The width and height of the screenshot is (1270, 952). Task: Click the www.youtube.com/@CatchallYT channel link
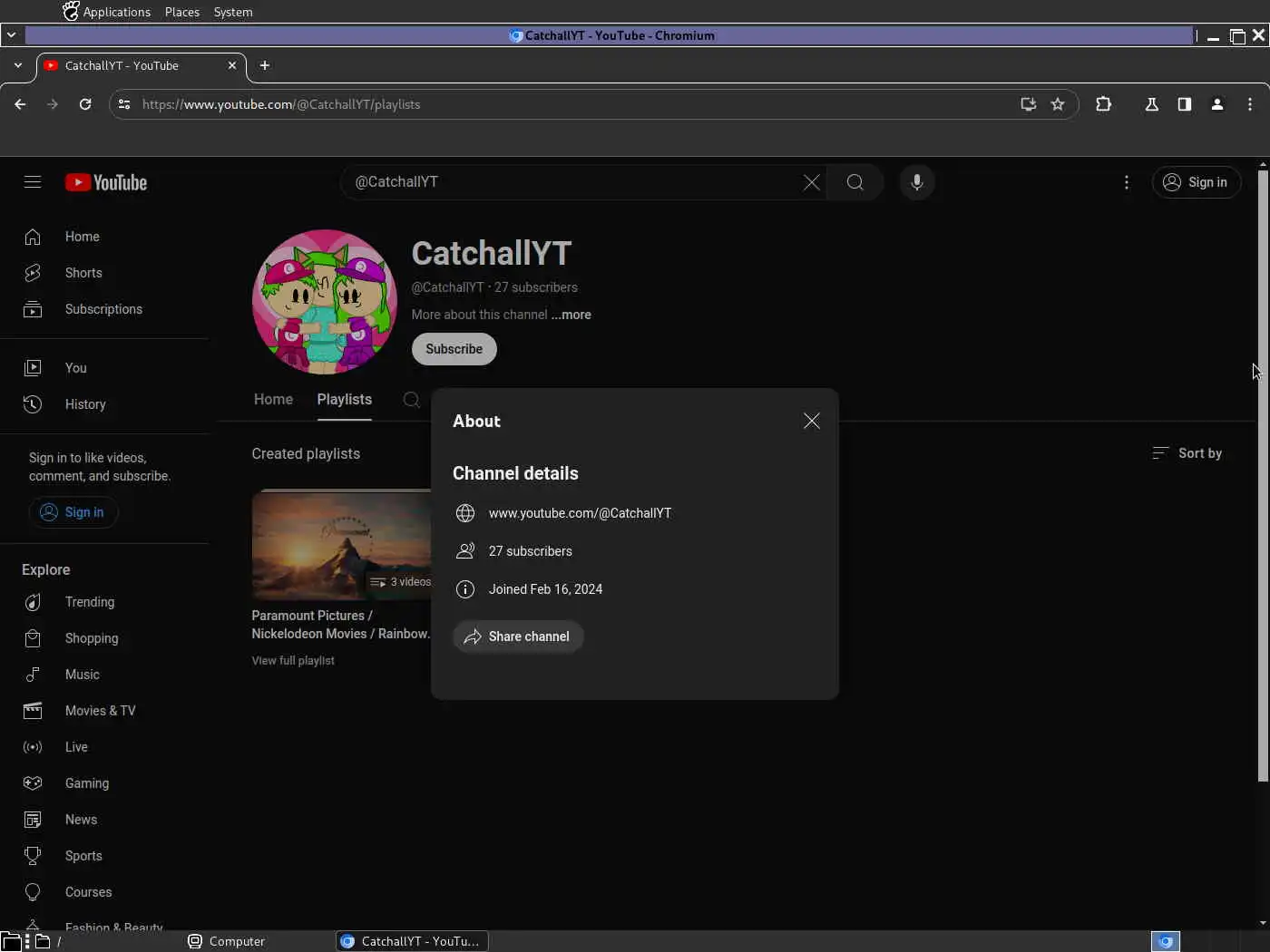tap(580, 513)
